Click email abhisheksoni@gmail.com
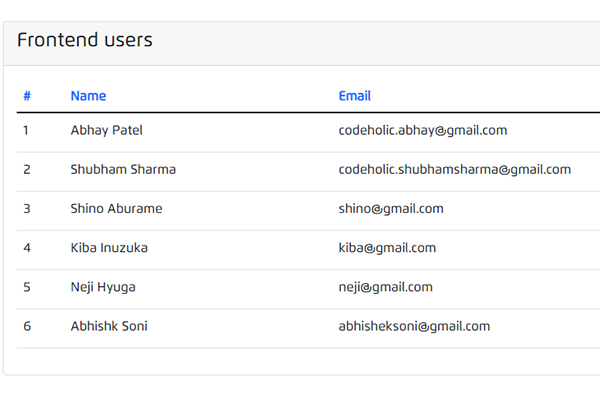This screenshot has width=600, height=400. pyautogui.click(x=414, y=326)
